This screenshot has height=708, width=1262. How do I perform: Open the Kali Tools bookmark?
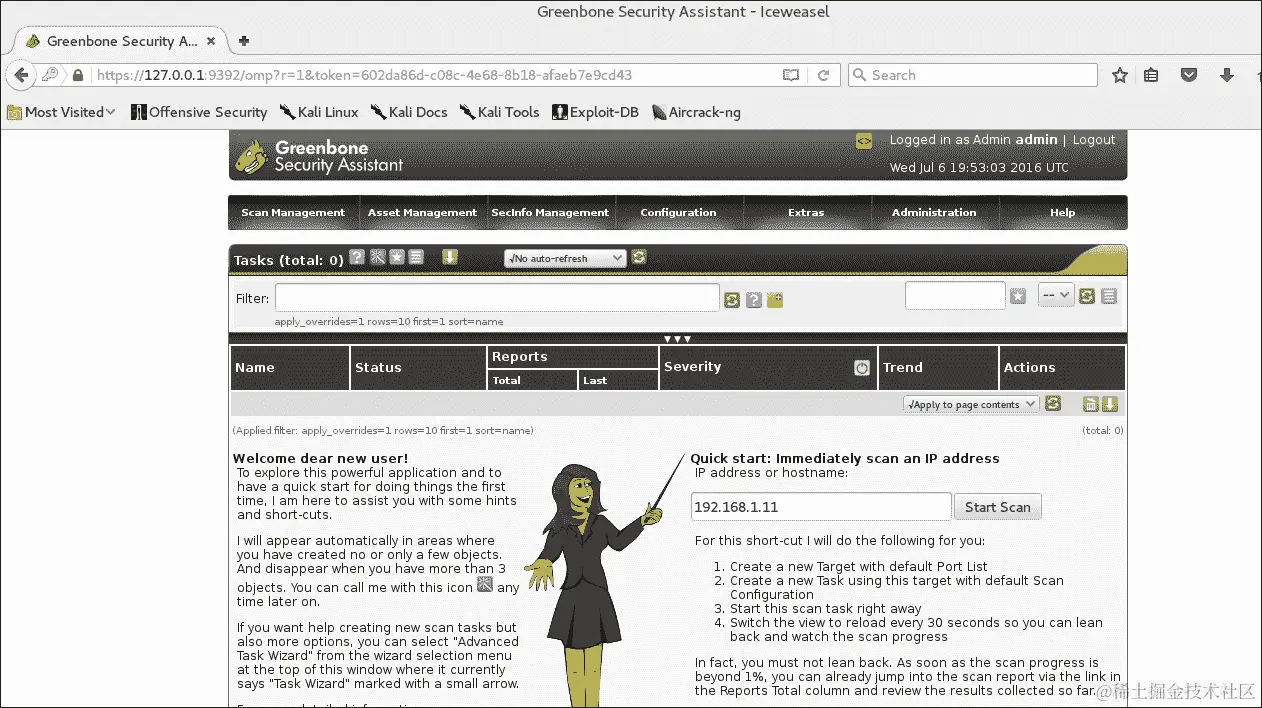tap(499, 112)
